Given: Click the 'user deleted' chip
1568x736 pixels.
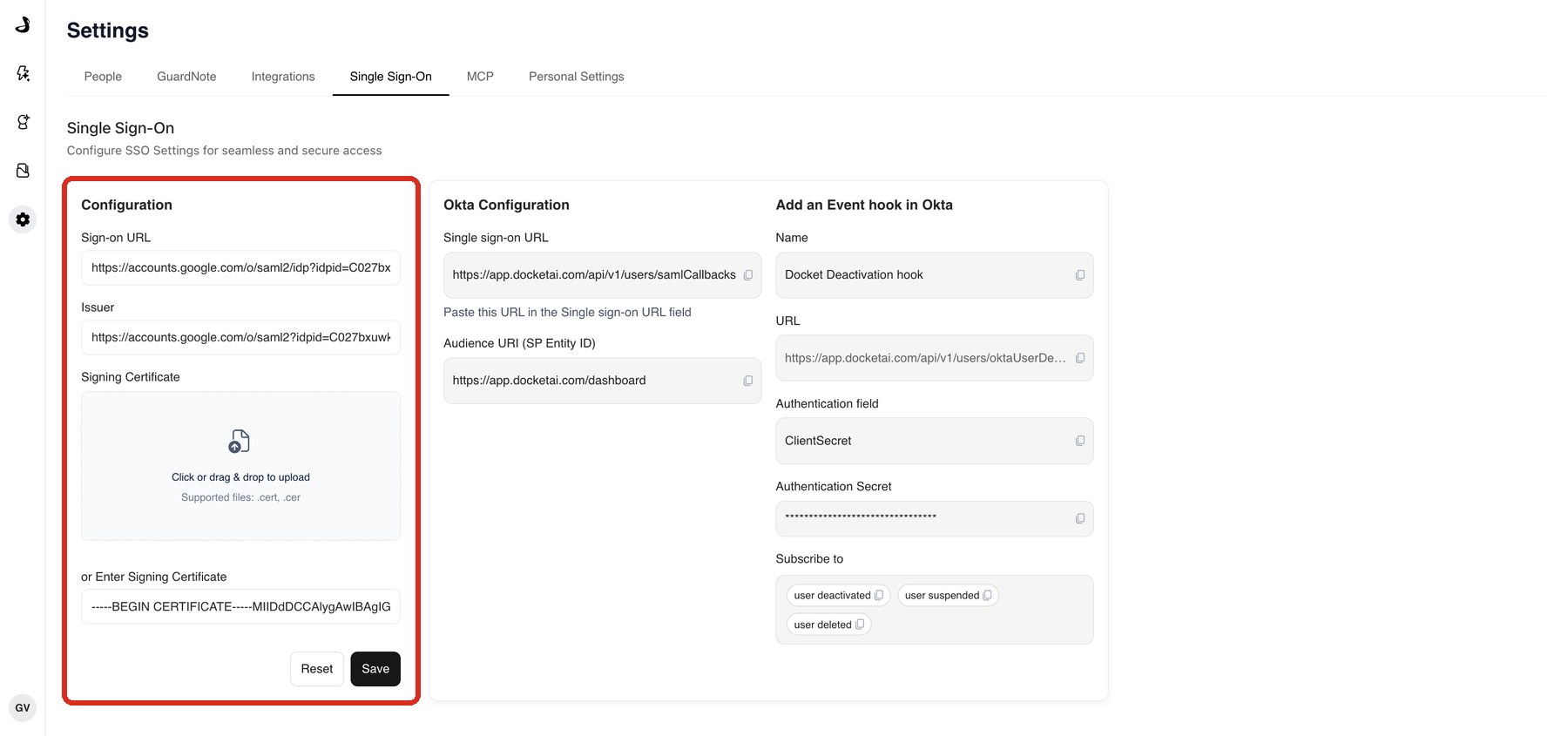Looking at the screenshot, I should click(x=828, y=625).
